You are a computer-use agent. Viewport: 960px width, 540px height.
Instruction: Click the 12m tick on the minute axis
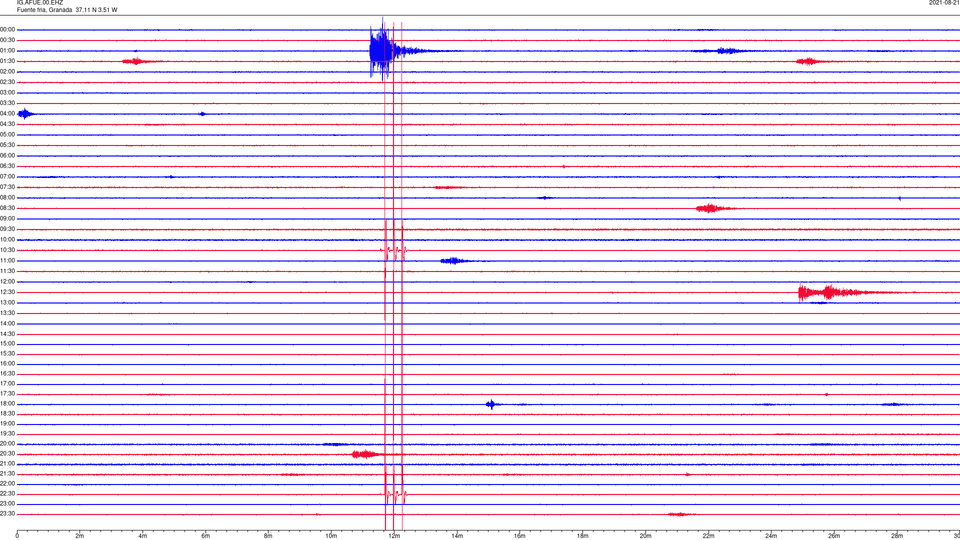(394, 536)
